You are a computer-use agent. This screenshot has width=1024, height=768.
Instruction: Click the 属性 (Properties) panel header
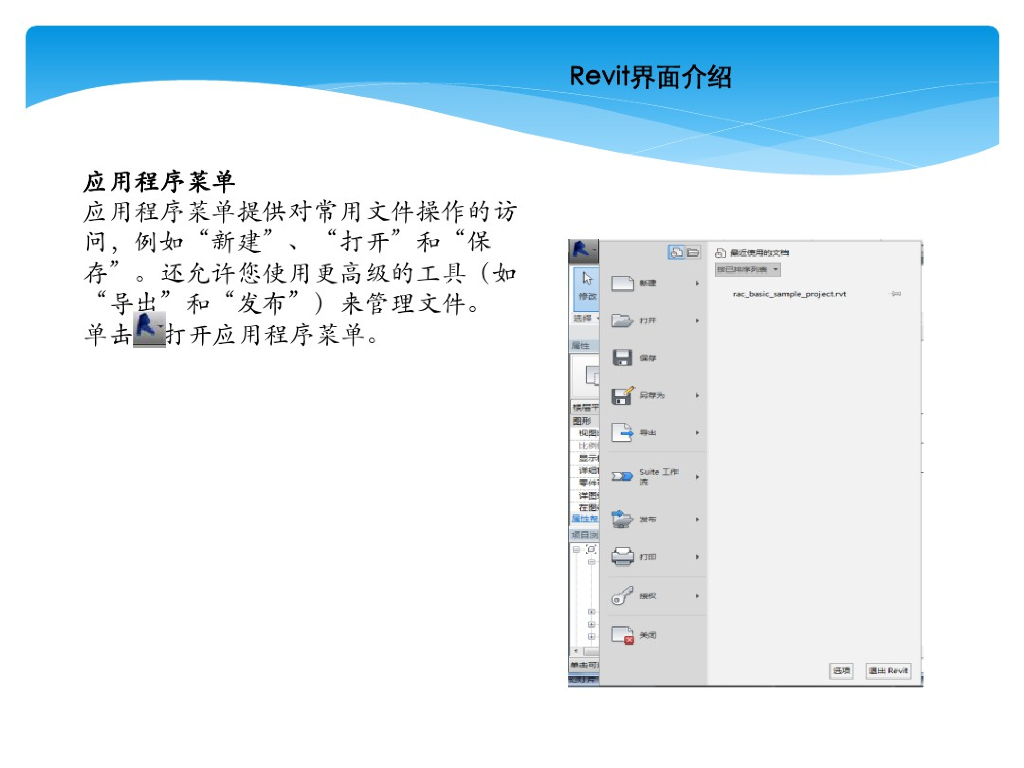[x=584, y=345]
